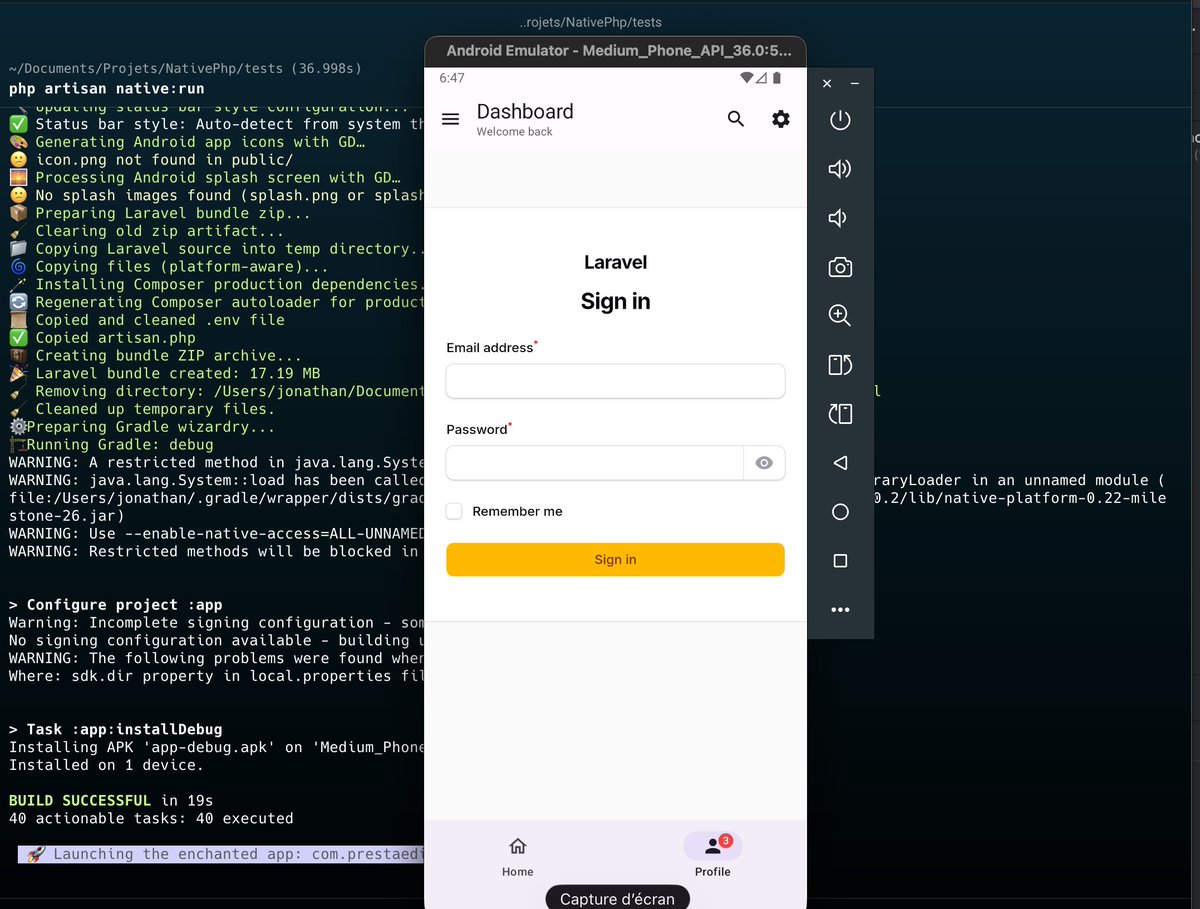Raise volume with emulator volume up icon
The width and height of the screenshot is (1200, 909).
(x=840, y=169)
